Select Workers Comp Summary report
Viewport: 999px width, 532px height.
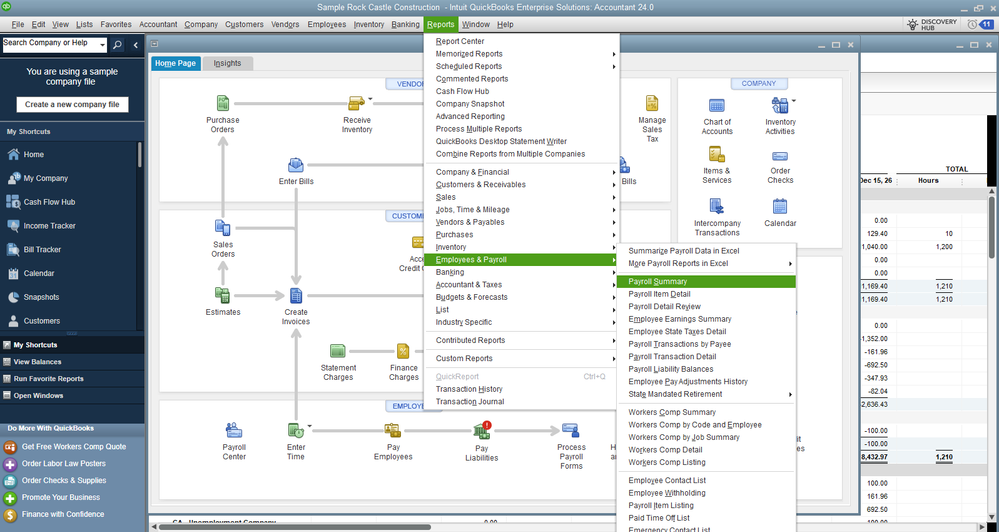(706, 412)
